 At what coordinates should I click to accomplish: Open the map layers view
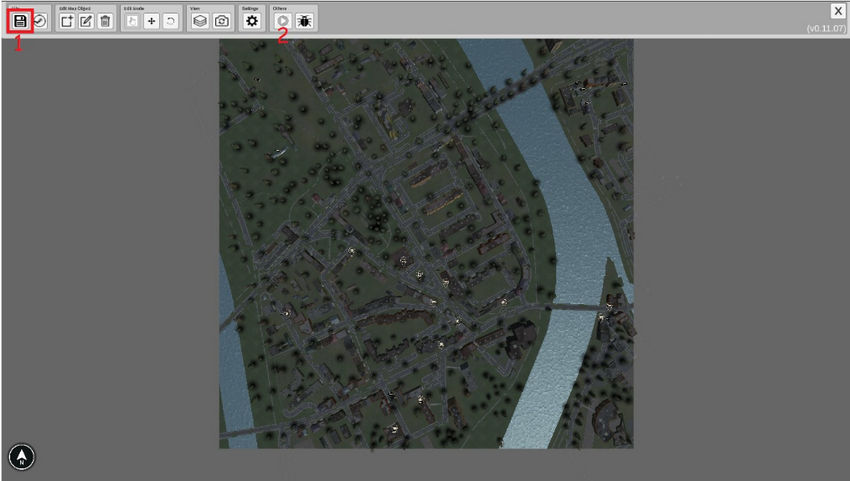tap(200, 21)
